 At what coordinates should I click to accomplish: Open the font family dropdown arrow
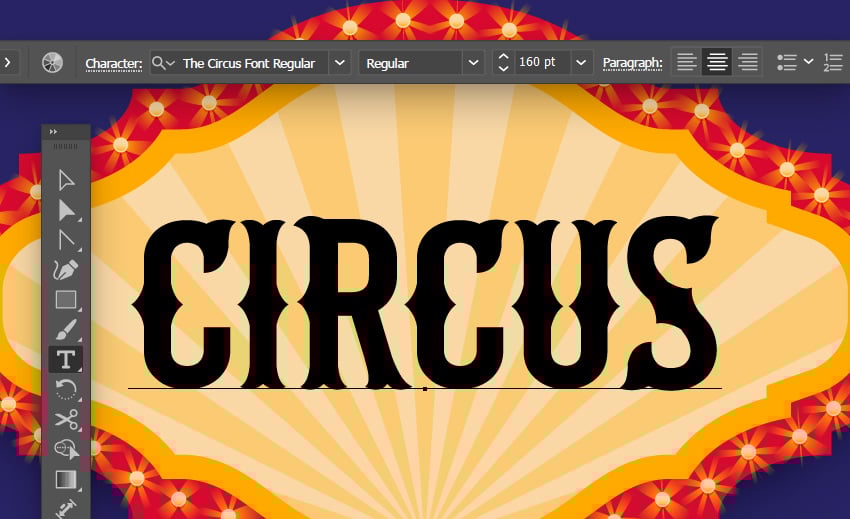tap(340, 63)
